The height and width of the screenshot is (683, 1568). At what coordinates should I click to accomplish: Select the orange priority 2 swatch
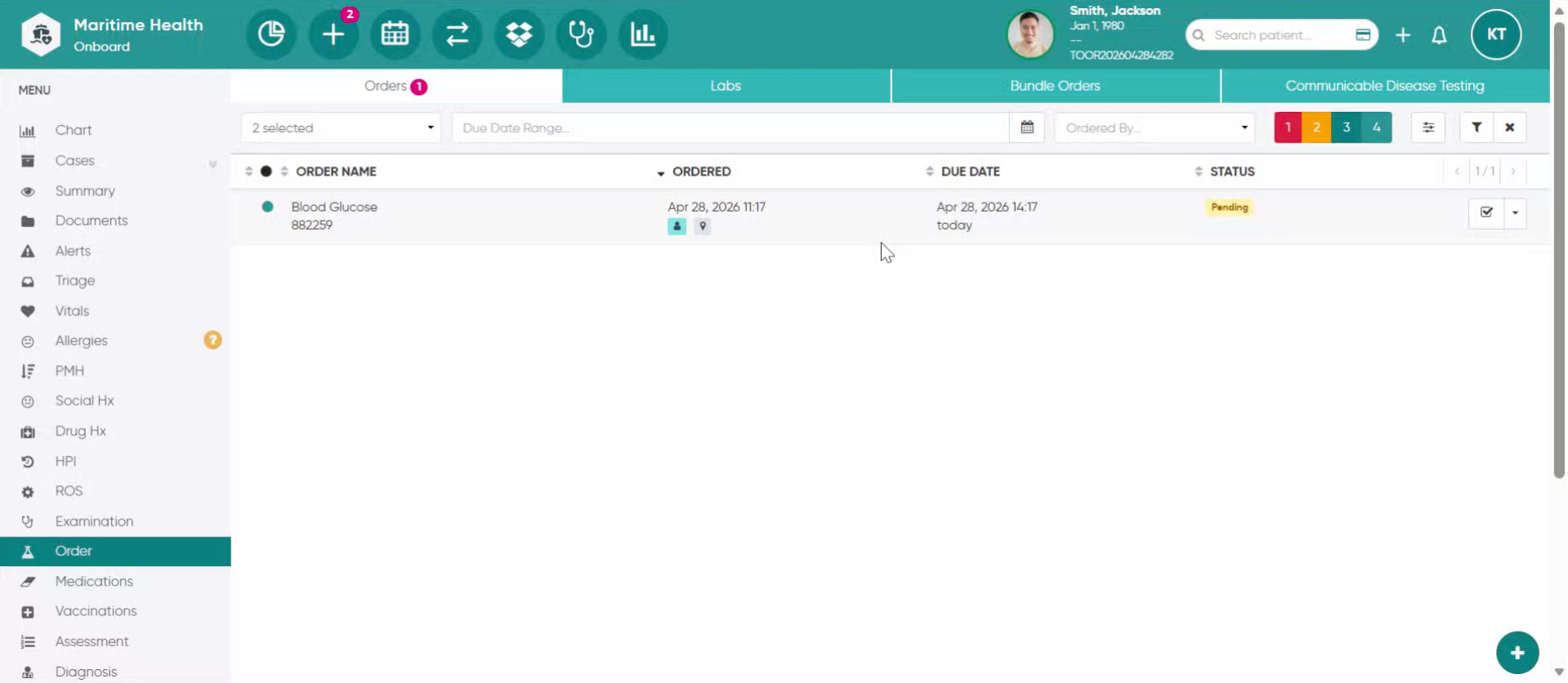click(1316, 127)
